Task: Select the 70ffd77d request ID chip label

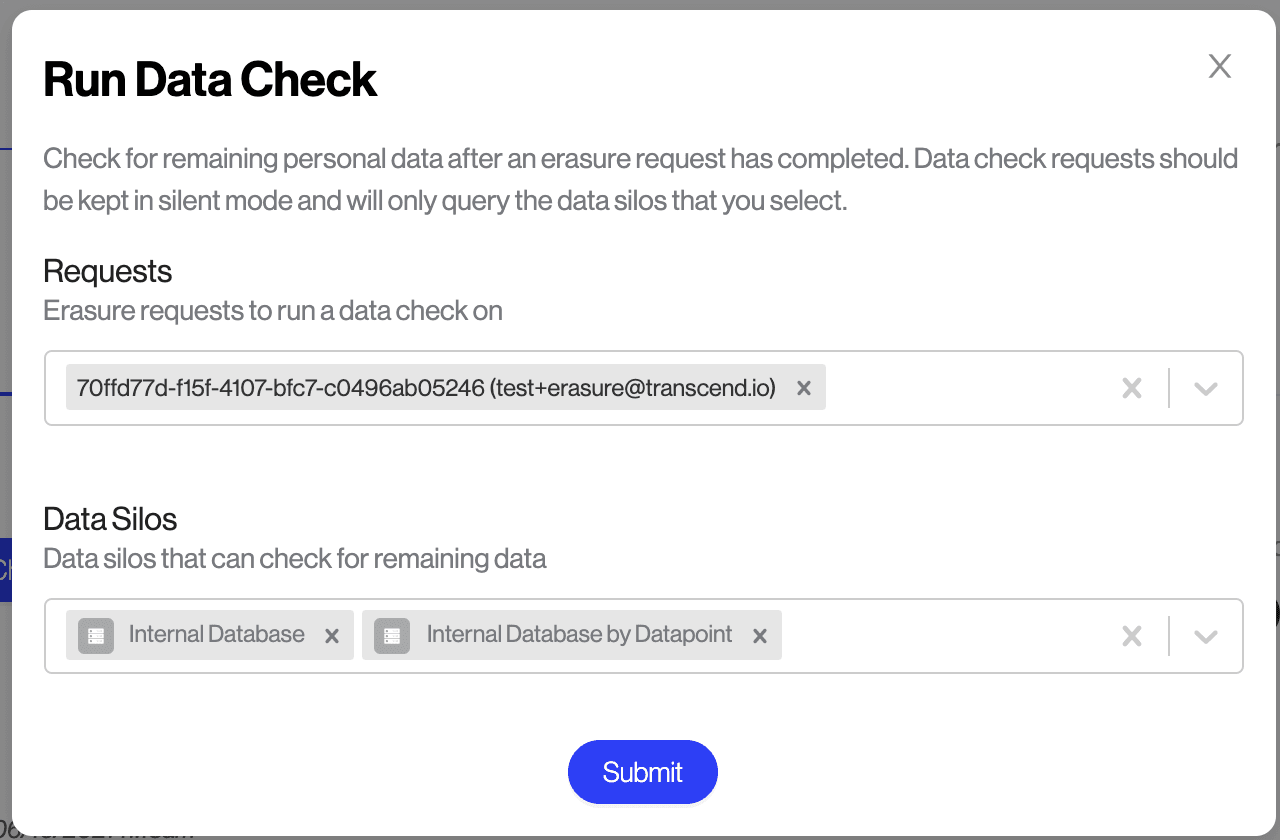Action: [x=426, y=388]
